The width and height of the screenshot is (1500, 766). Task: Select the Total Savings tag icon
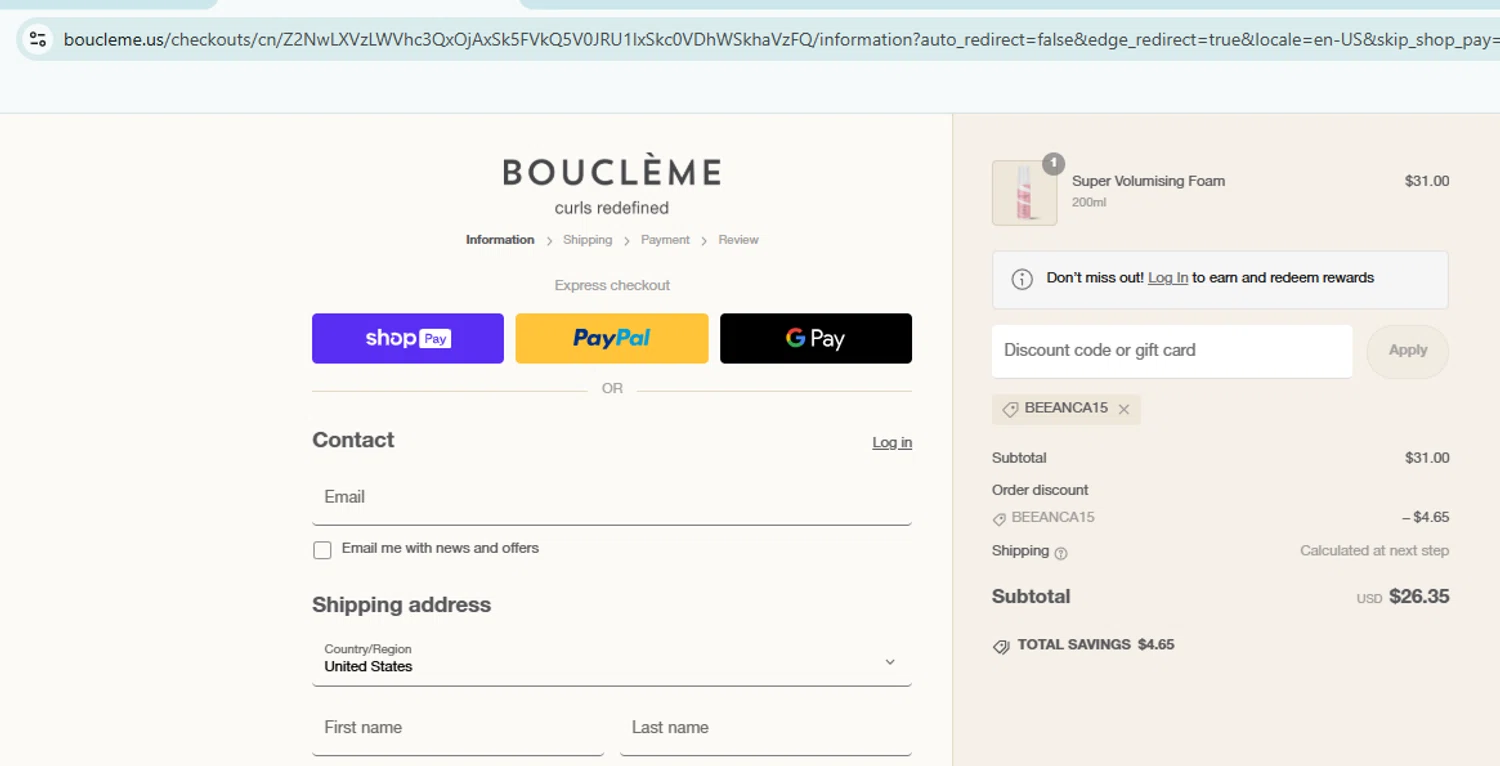point(1001,646)
